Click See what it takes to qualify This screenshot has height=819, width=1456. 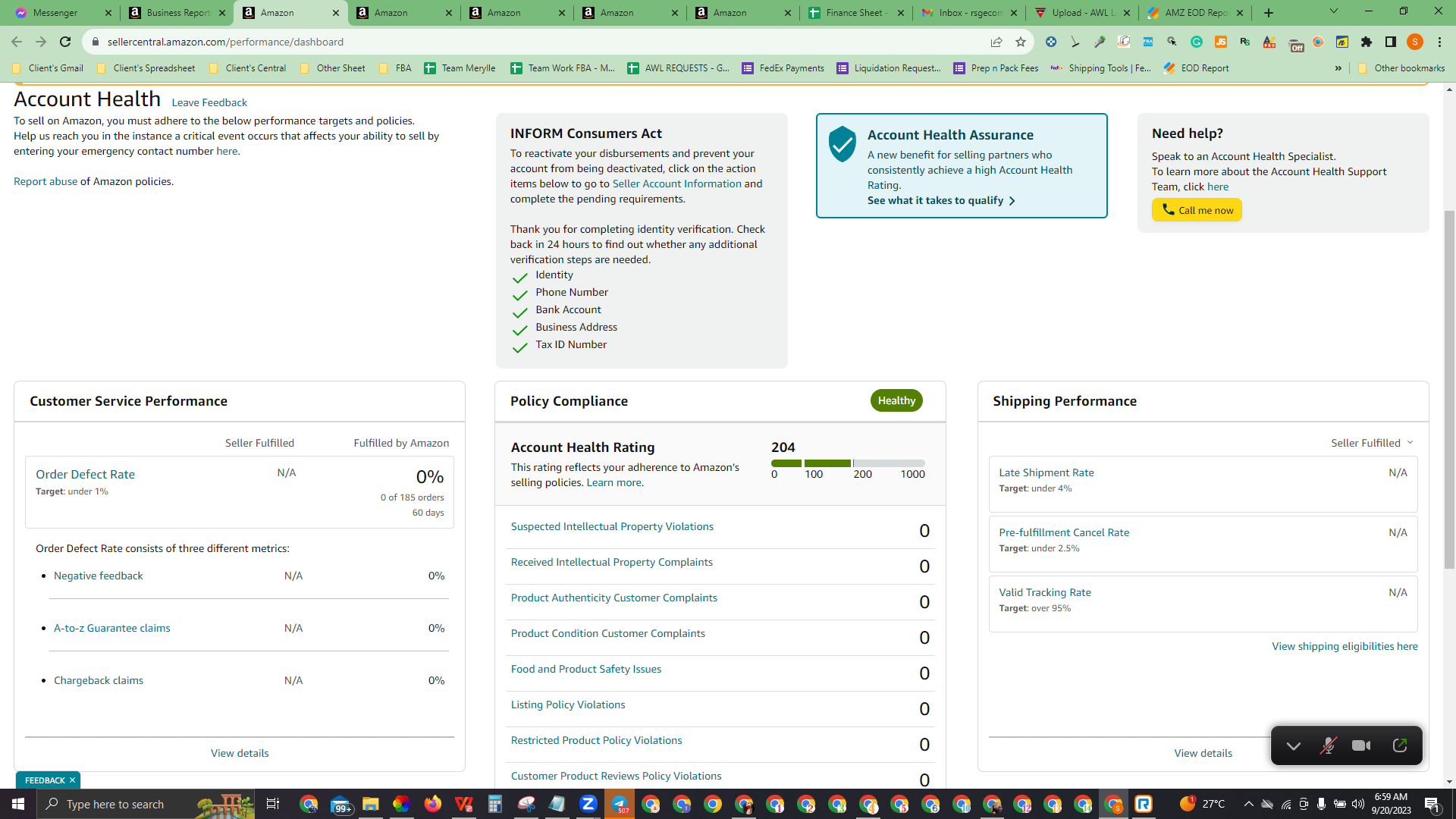[x=941, y=200]
